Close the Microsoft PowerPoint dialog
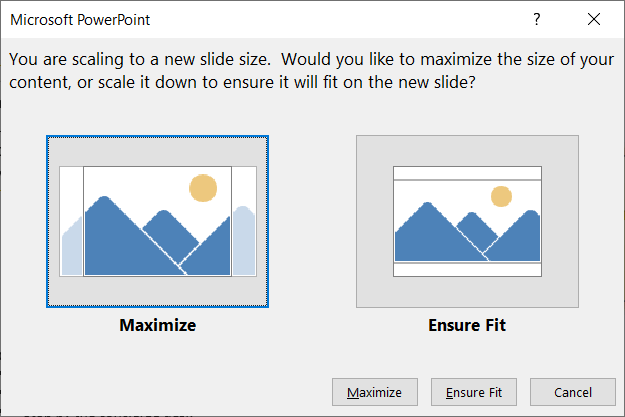 point(594,19)
